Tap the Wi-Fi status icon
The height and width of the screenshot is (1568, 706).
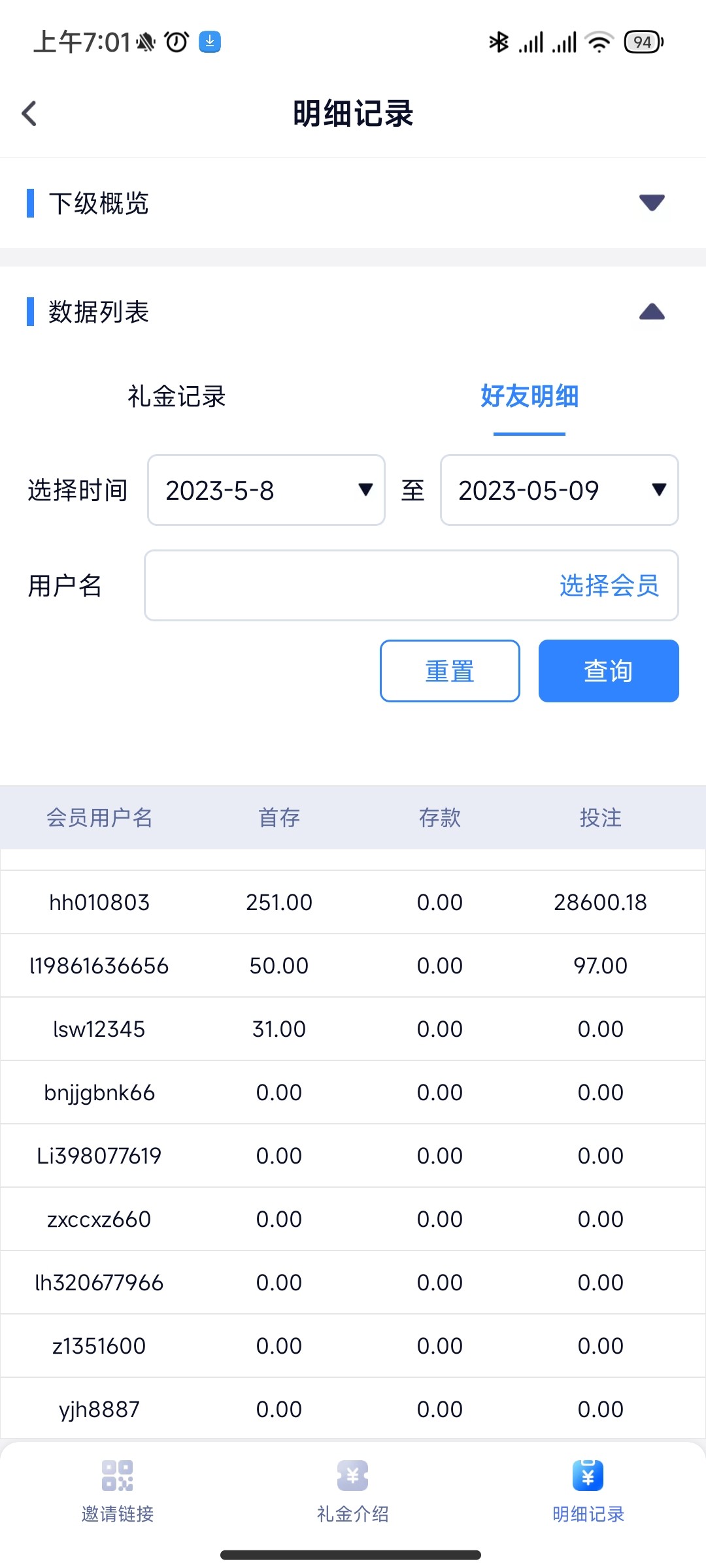[x=599, y=42]
